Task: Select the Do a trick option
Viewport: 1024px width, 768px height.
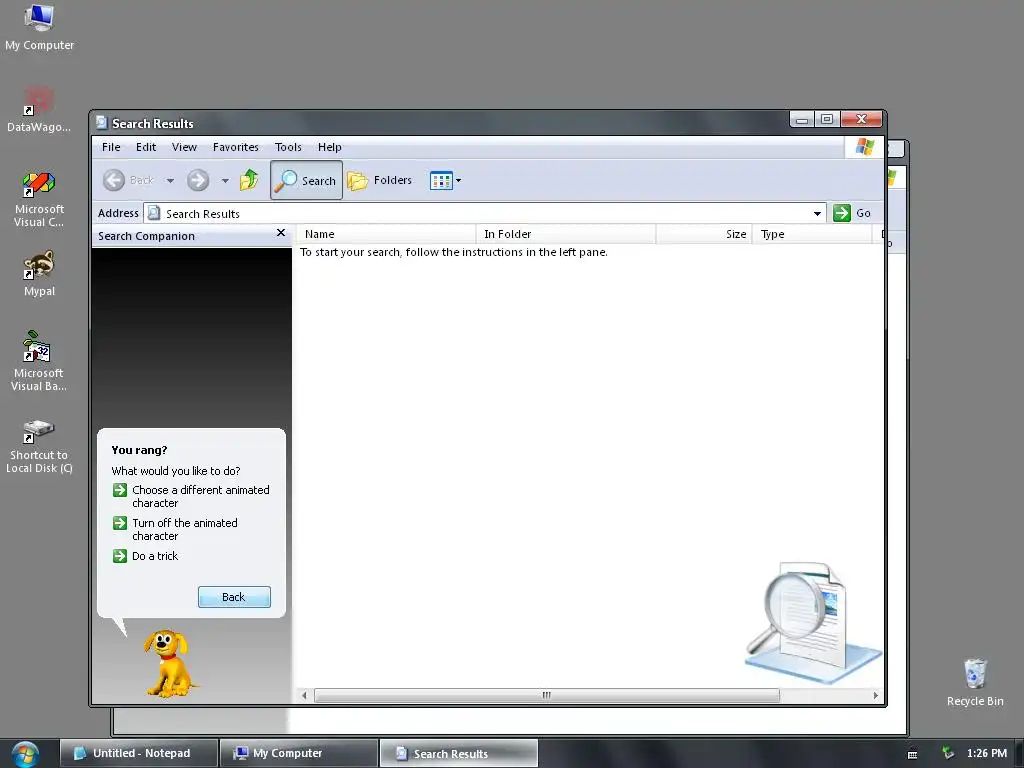Action: pos(146,556)
